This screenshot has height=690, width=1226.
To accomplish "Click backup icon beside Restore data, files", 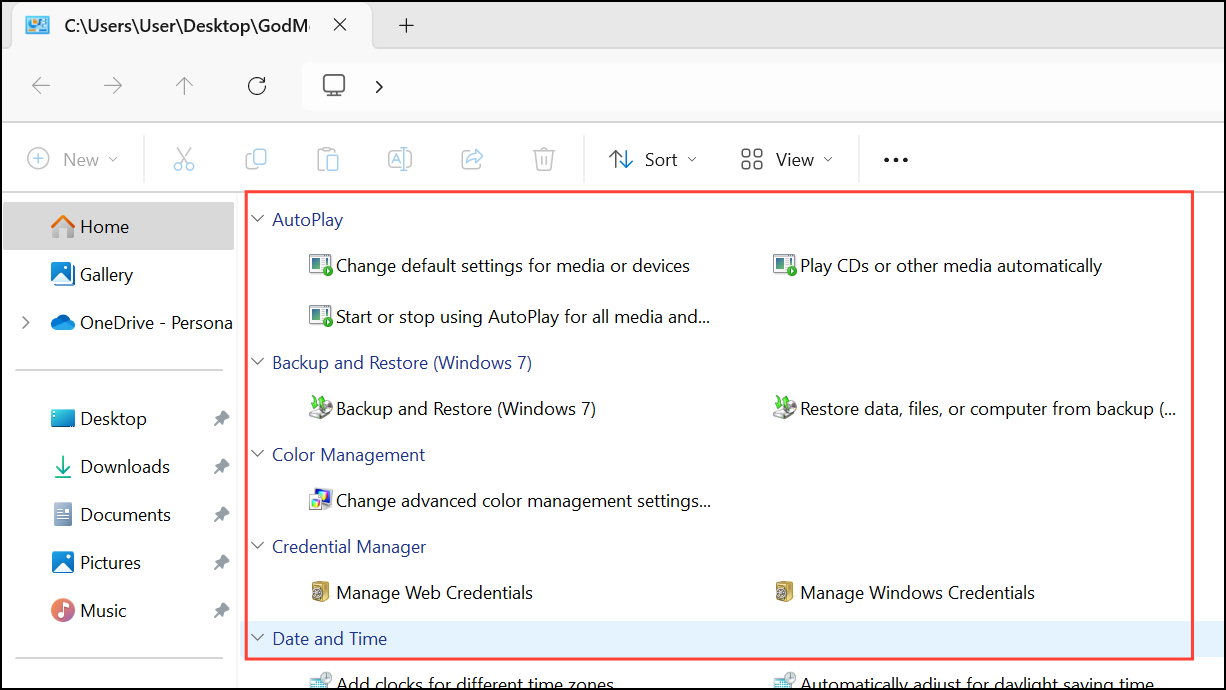I will pyautogui.click(x=784, y=408).
